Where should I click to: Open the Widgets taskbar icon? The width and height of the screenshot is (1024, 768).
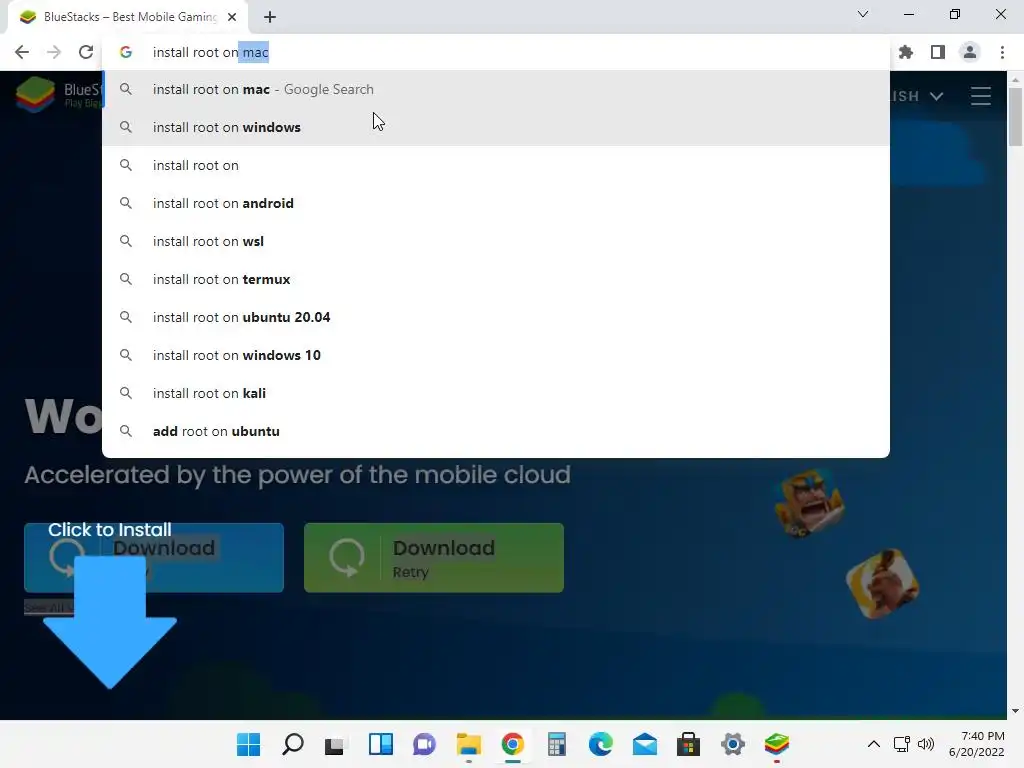pyautogui.click(x=381, y=744)
